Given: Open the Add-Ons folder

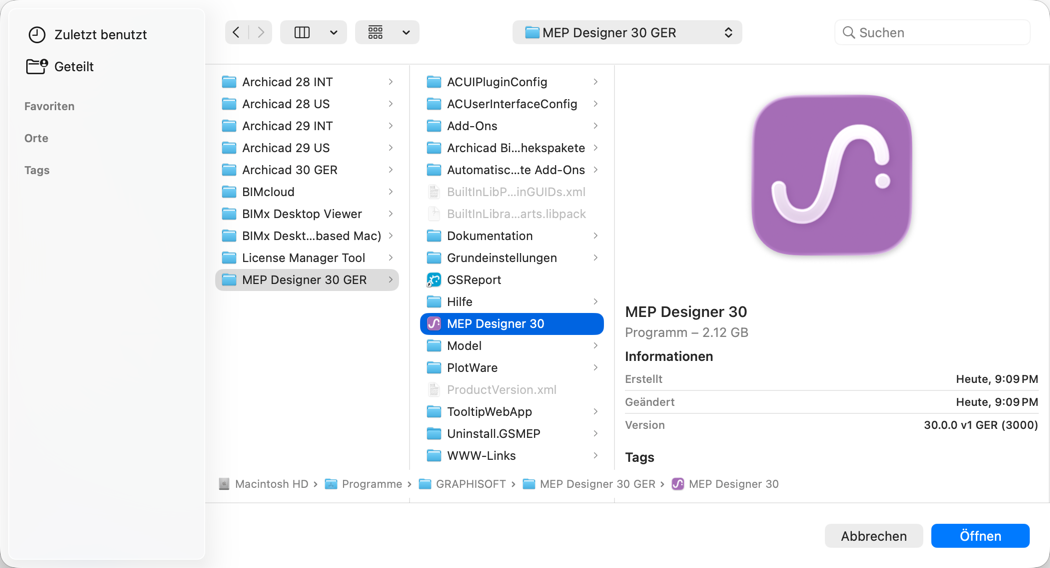Looking at the screenshot, I should [x=512, y=126].
